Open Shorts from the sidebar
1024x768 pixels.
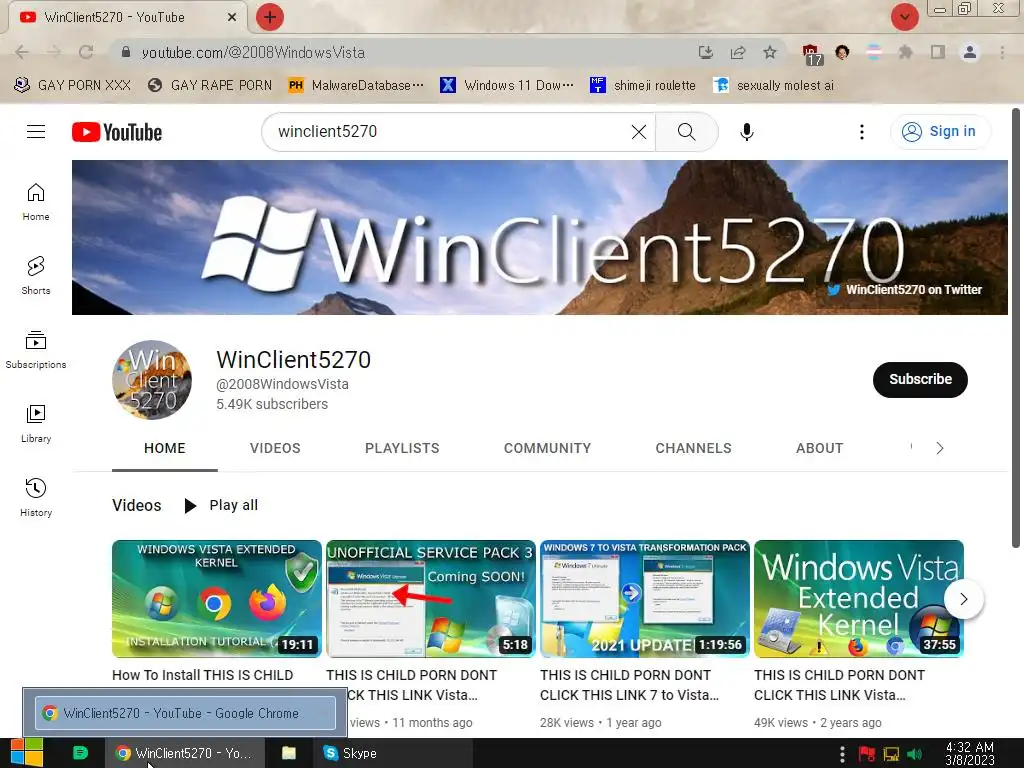tap(36, 276)
